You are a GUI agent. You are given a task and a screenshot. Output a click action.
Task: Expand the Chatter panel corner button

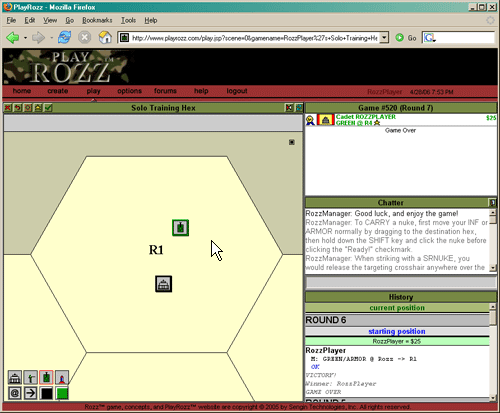click(492, 202)
